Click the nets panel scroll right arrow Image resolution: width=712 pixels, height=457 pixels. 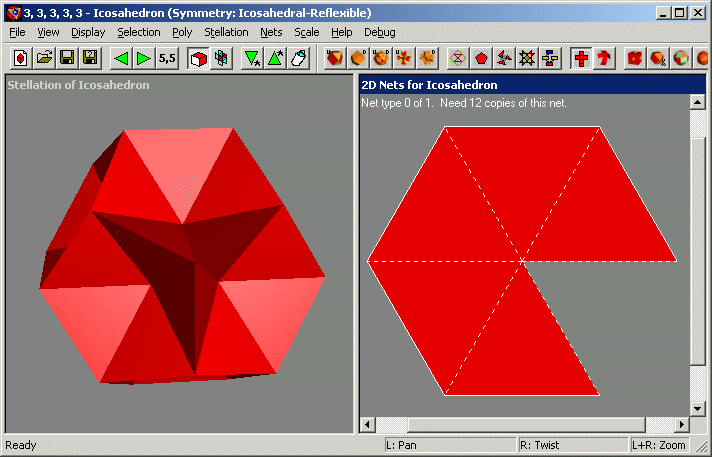coord(682,425)
